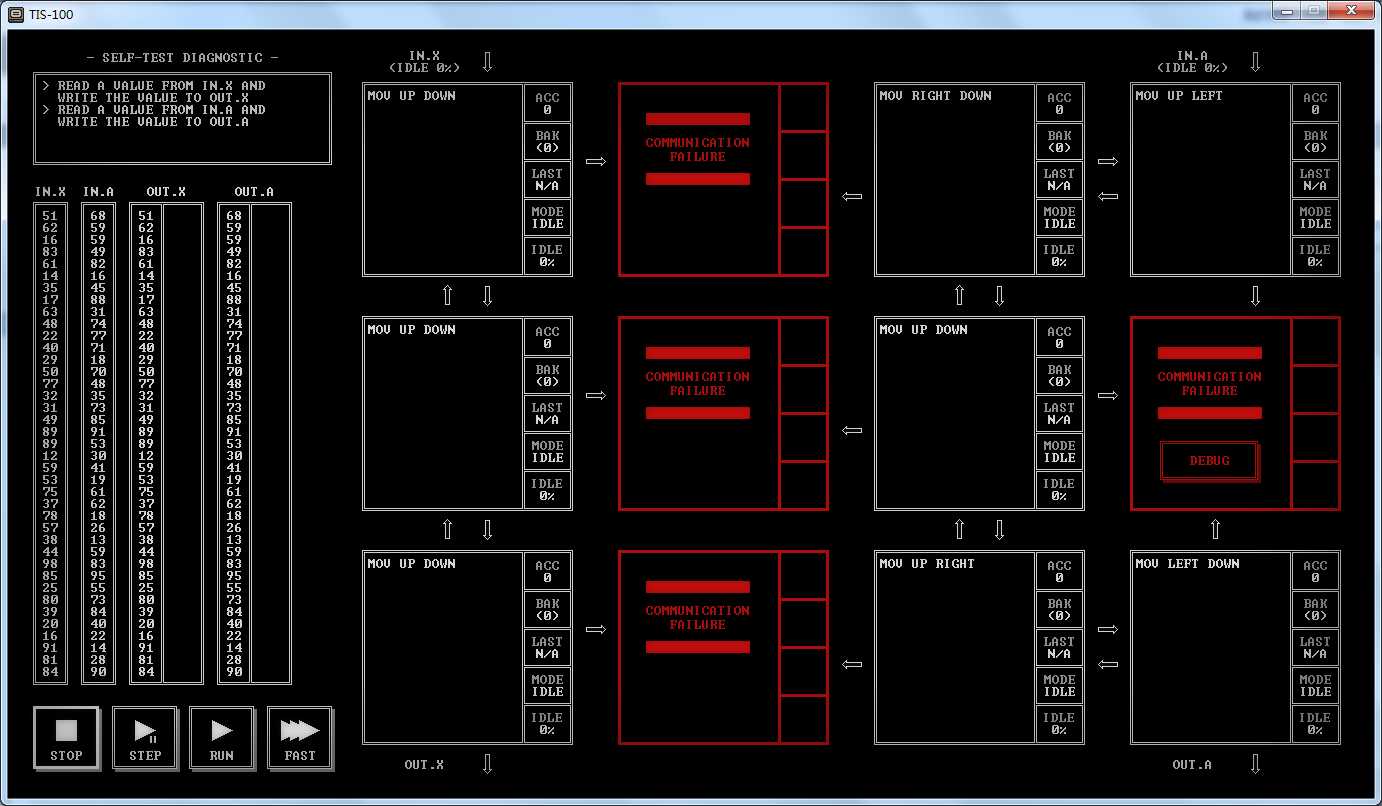Click the ACC register of MOV LEFT DOWN node

click(x=1315, y=572)
